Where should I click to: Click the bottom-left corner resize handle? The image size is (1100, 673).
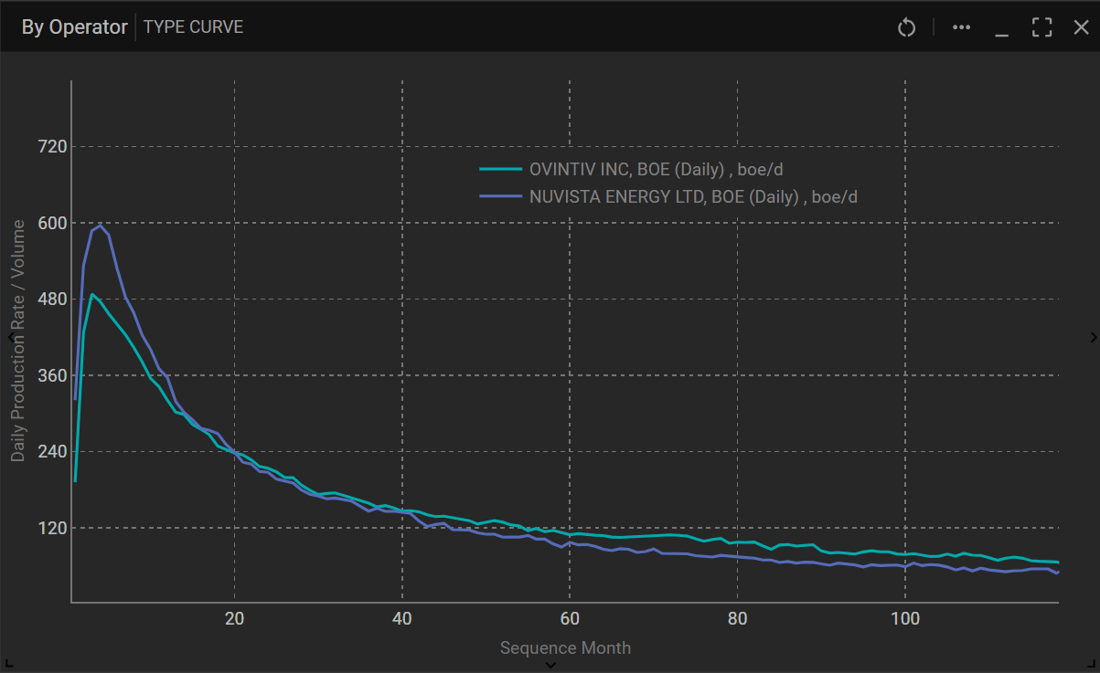click(x=8, y=663)
